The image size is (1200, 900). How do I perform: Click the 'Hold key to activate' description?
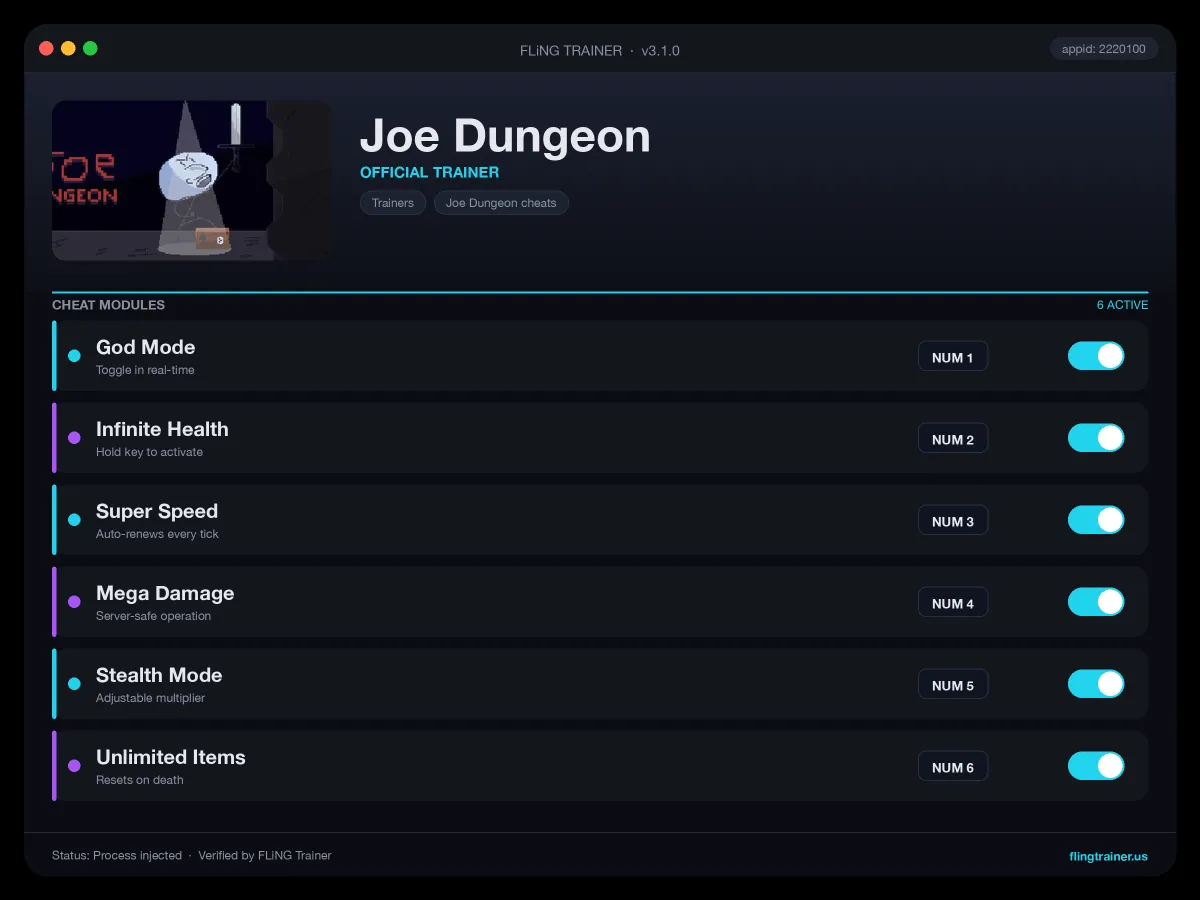149,452
